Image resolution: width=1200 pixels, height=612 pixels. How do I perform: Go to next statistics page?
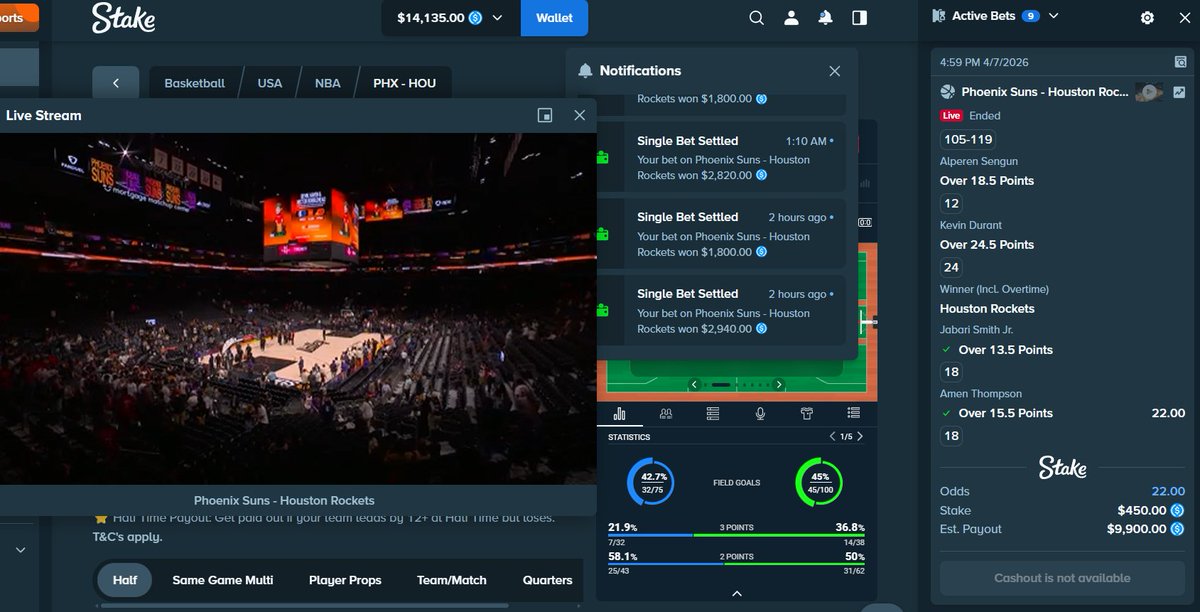point(860,437)
